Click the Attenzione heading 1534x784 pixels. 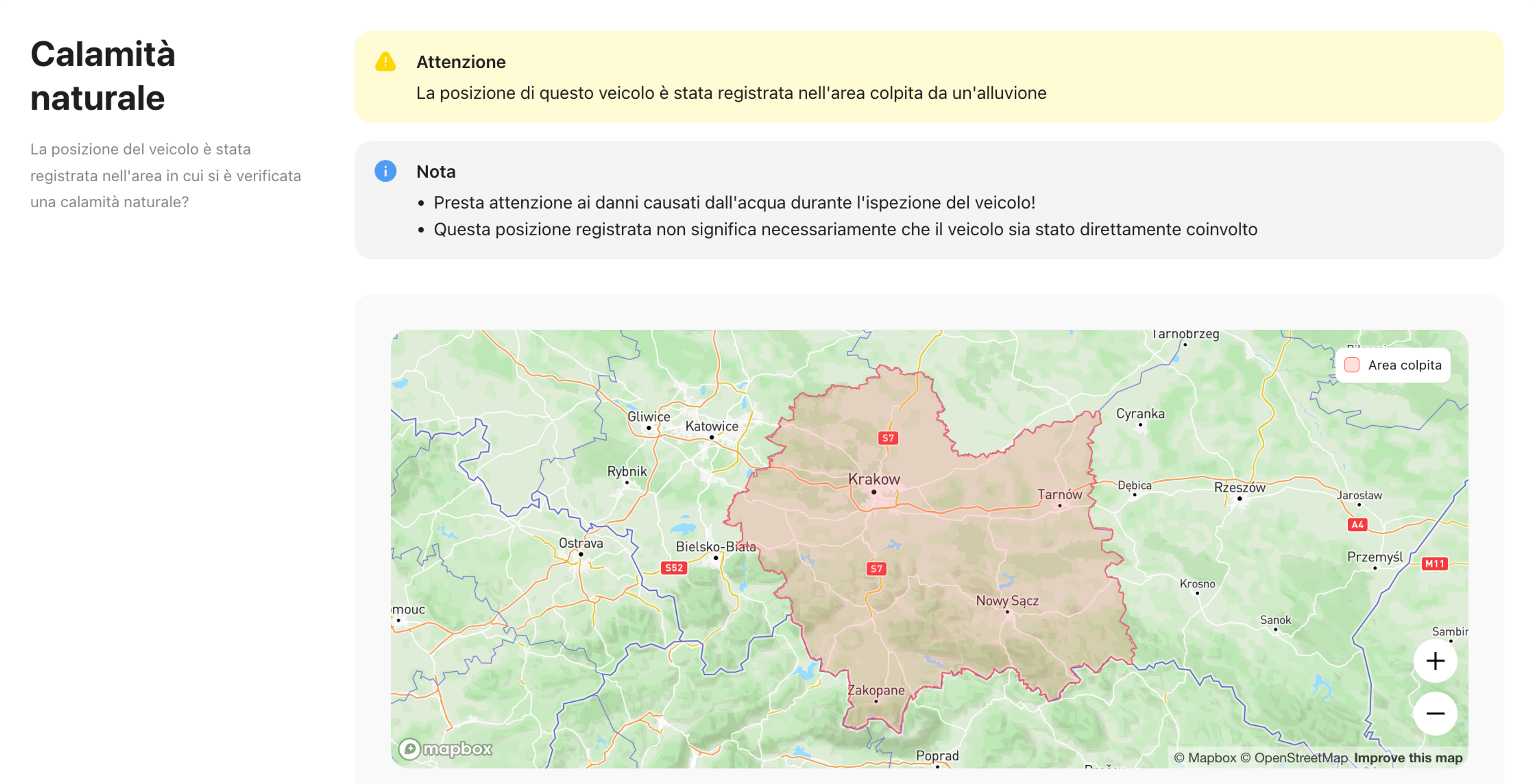tap(460, 62)
